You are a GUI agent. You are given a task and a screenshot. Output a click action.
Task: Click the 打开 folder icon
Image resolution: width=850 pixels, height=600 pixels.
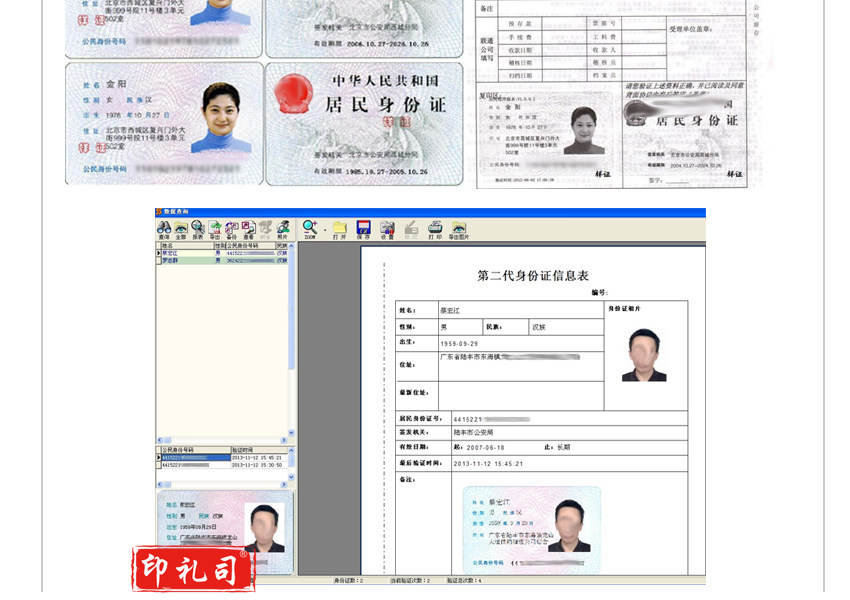339,229
